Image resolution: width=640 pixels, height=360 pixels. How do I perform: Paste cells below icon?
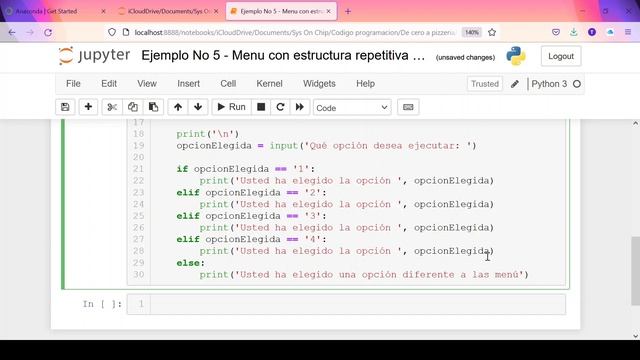[x=153, y=107]
